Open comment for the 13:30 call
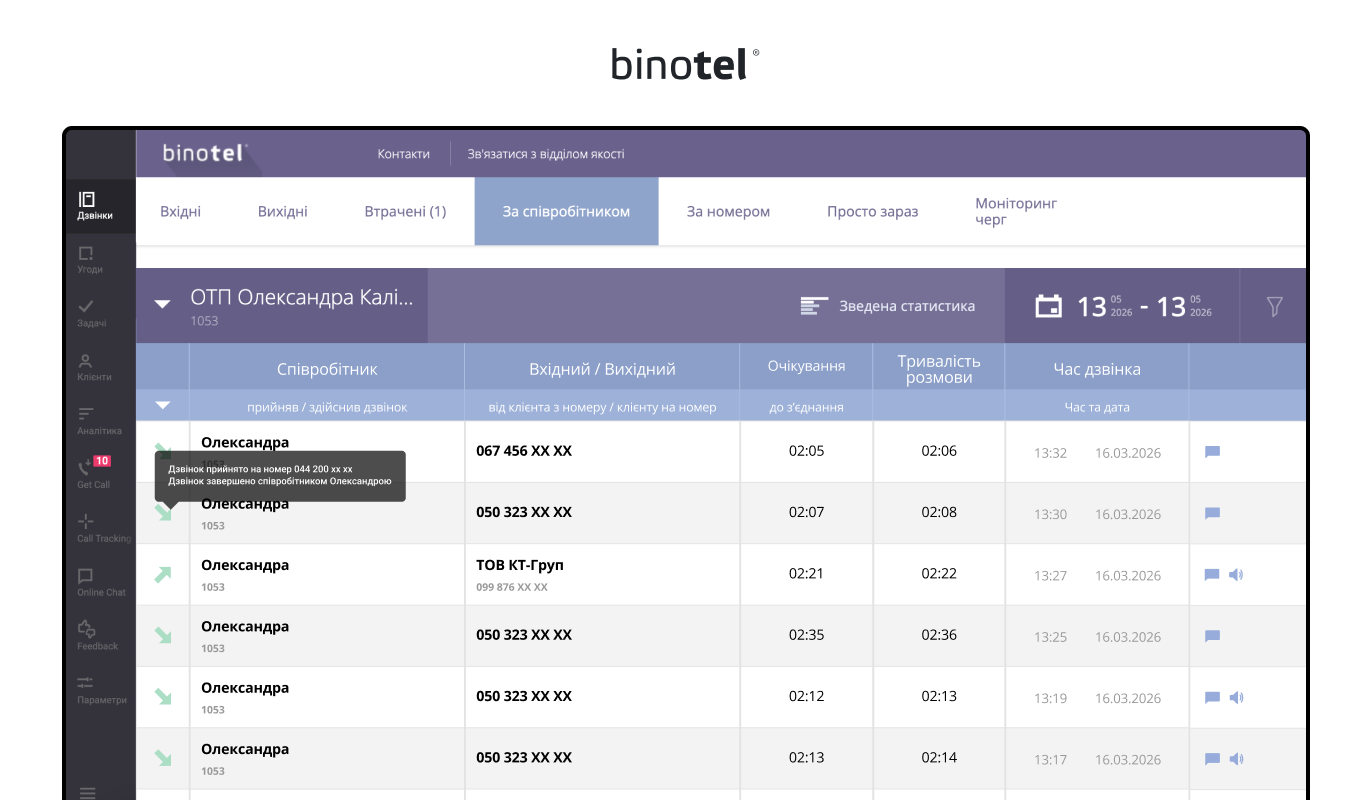 (x=1212, y=513)
